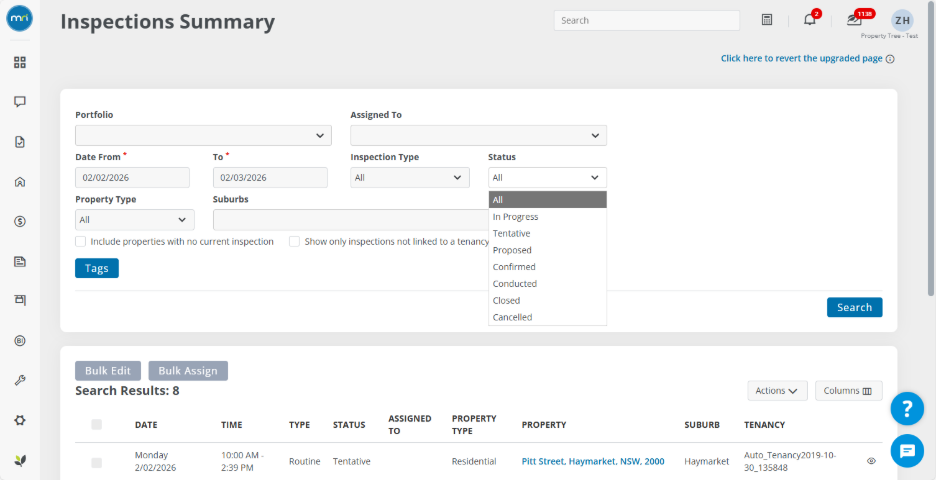Screen dimensions: 936x480
Task: Select Conducted status option
Action: (547, 284)
